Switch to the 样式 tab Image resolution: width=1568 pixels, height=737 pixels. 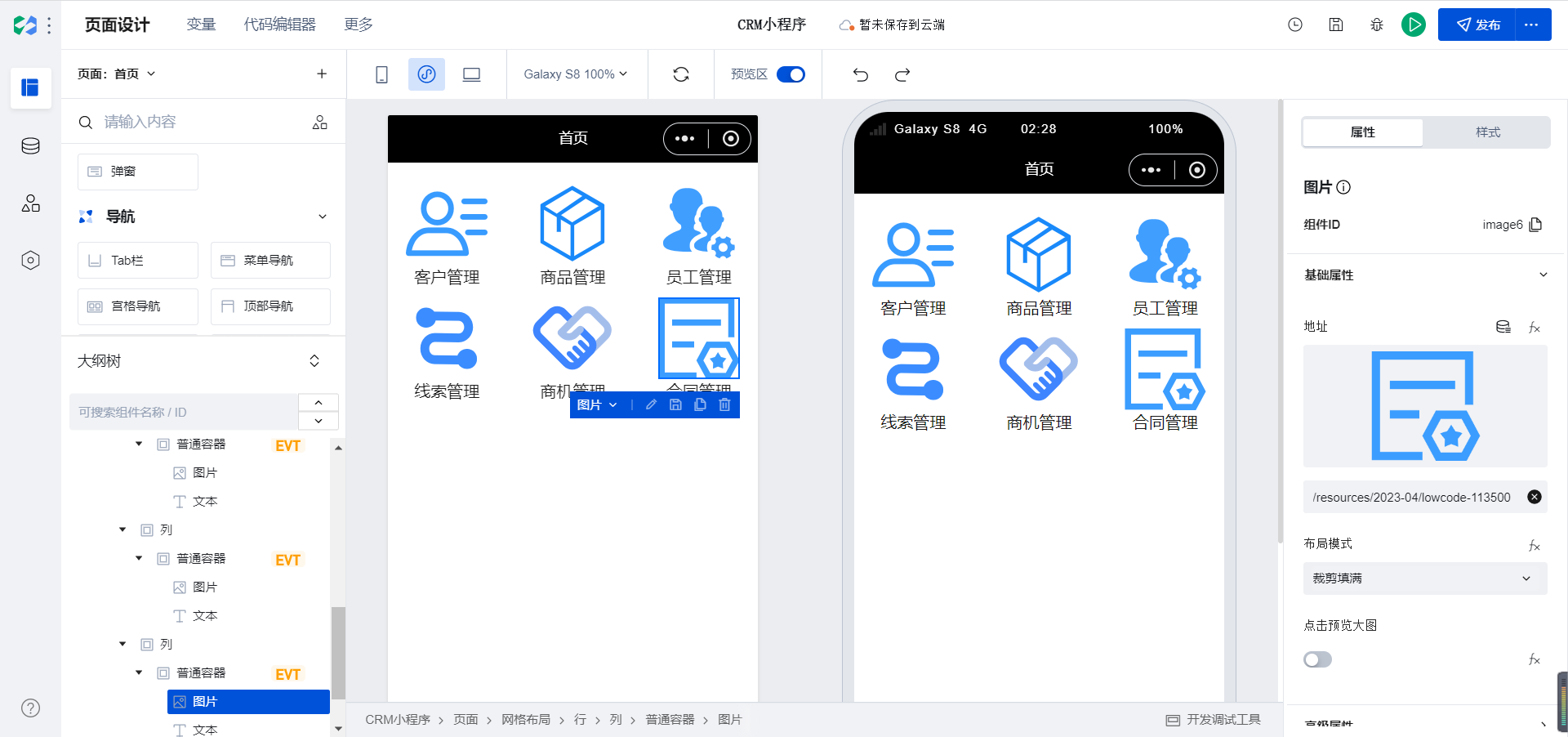1487,132
